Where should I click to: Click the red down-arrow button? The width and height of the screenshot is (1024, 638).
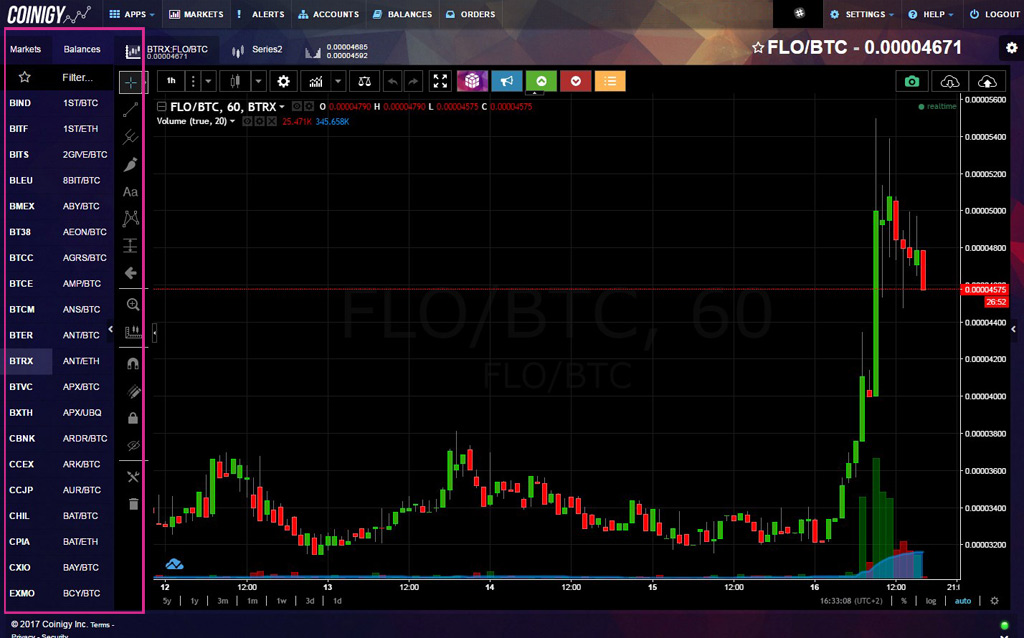(x=575, y=81)
